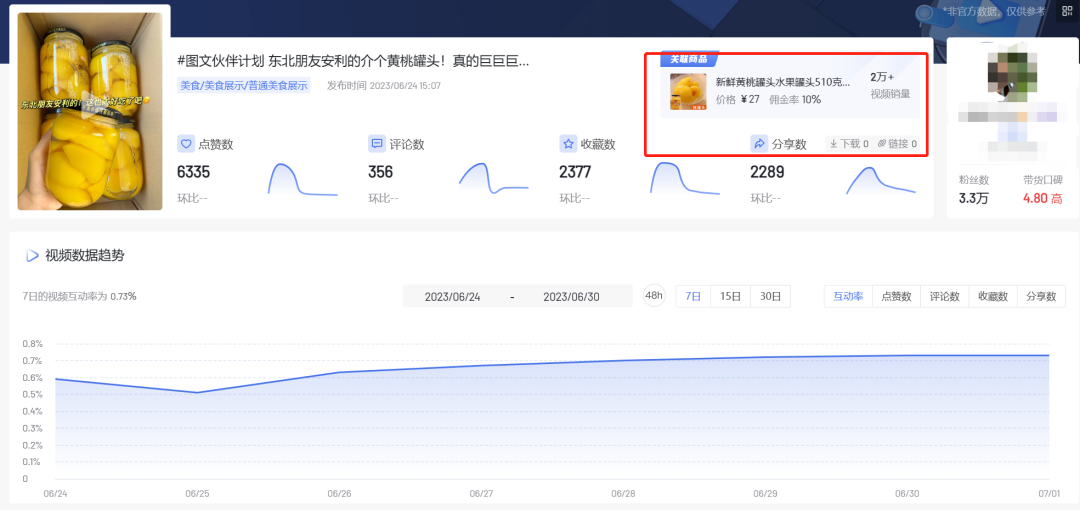Click the 评论数 trend sparkline
Image resolution: width=1080 pixels, height=510 pixels.
493,179
